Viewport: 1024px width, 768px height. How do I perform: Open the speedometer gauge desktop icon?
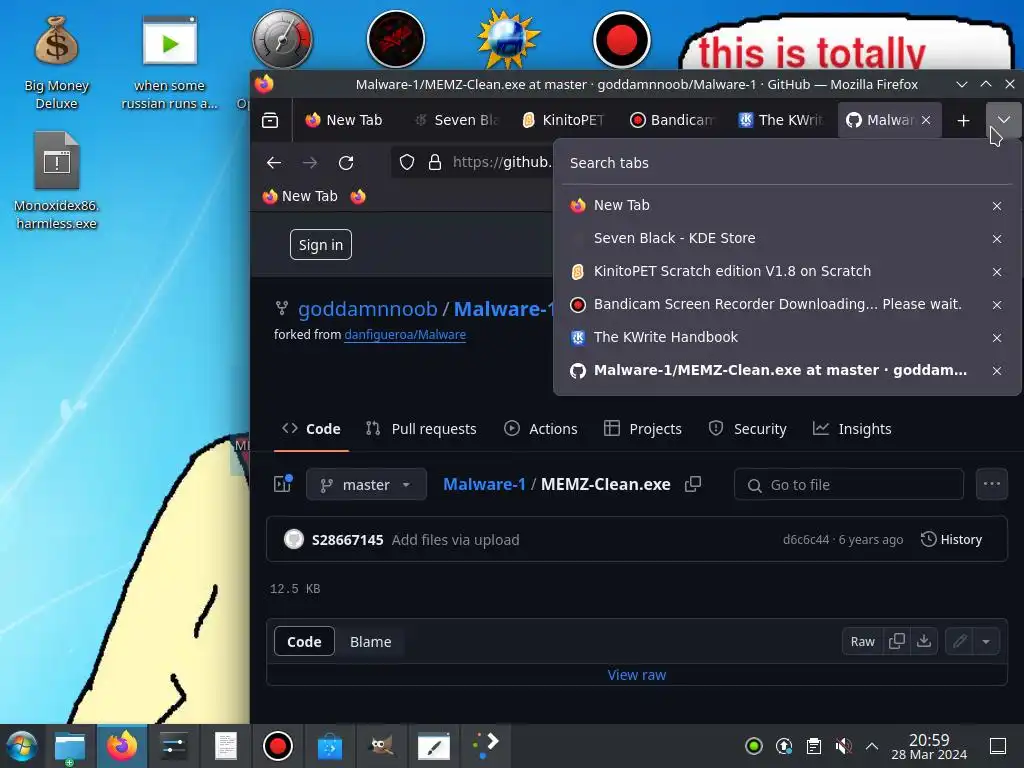tap(282, 39)
